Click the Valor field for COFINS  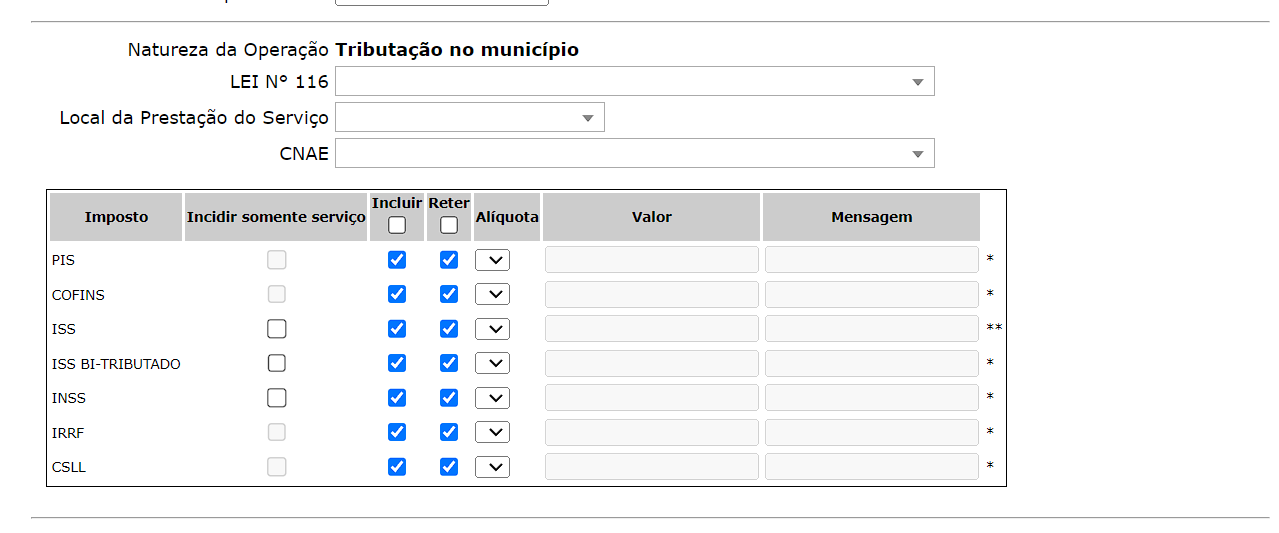[x=651, y=294]
